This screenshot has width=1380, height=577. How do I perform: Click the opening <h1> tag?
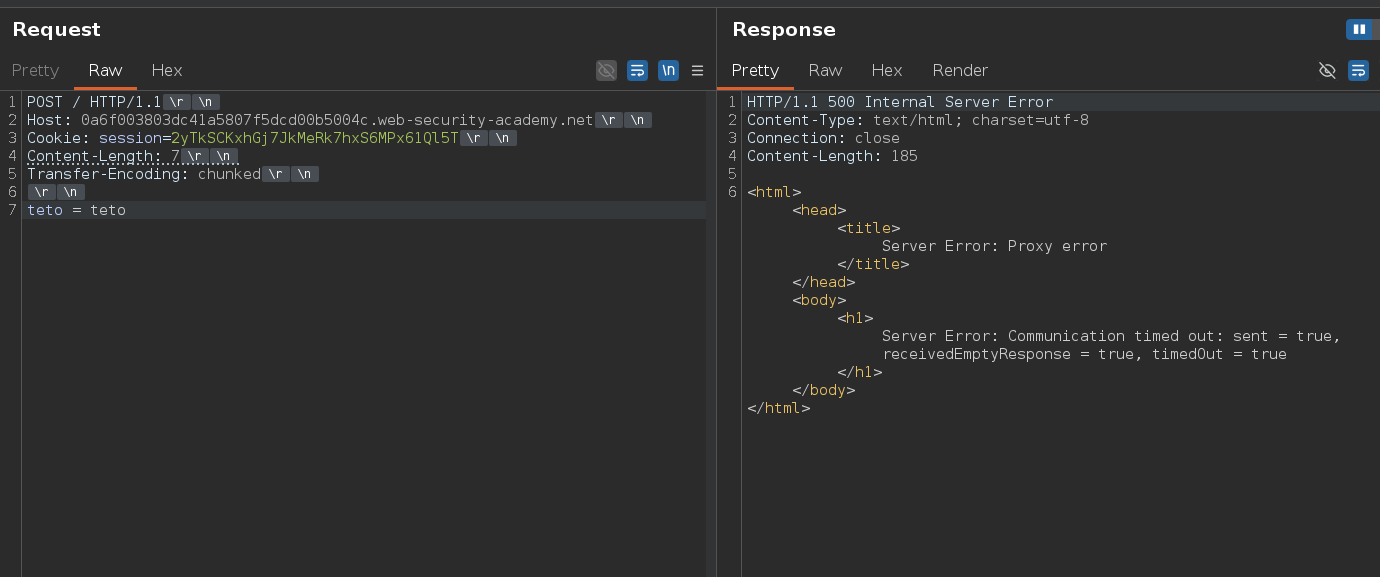tap(855, 318)
